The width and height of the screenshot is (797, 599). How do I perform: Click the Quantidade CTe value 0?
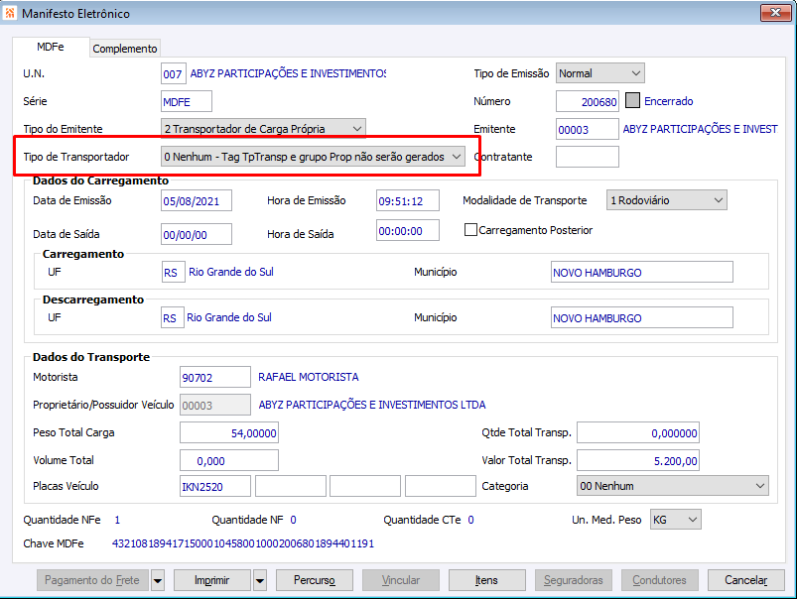coord(471,520)
